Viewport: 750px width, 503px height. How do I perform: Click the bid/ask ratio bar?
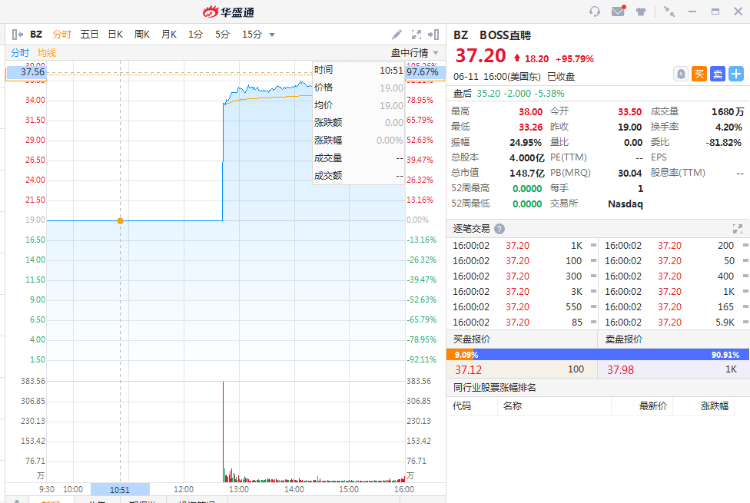click(598, 355)
